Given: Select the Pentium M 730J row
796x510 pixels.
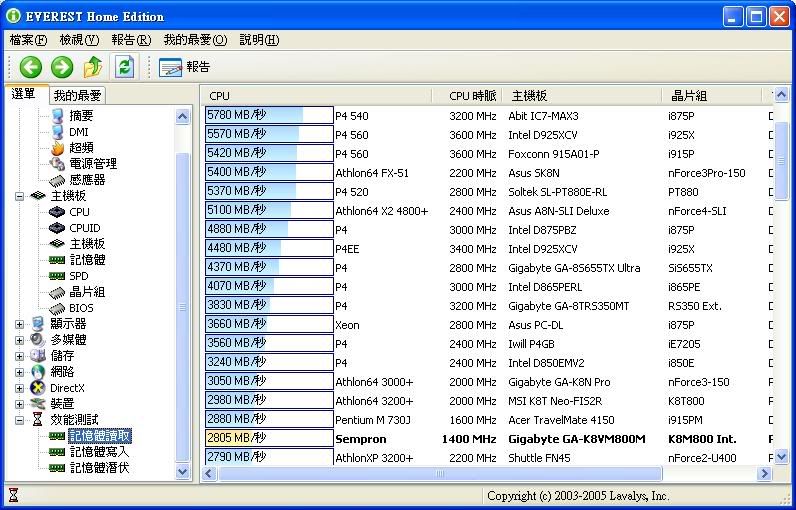Looking at the screenshot, I should click(373, 420).
